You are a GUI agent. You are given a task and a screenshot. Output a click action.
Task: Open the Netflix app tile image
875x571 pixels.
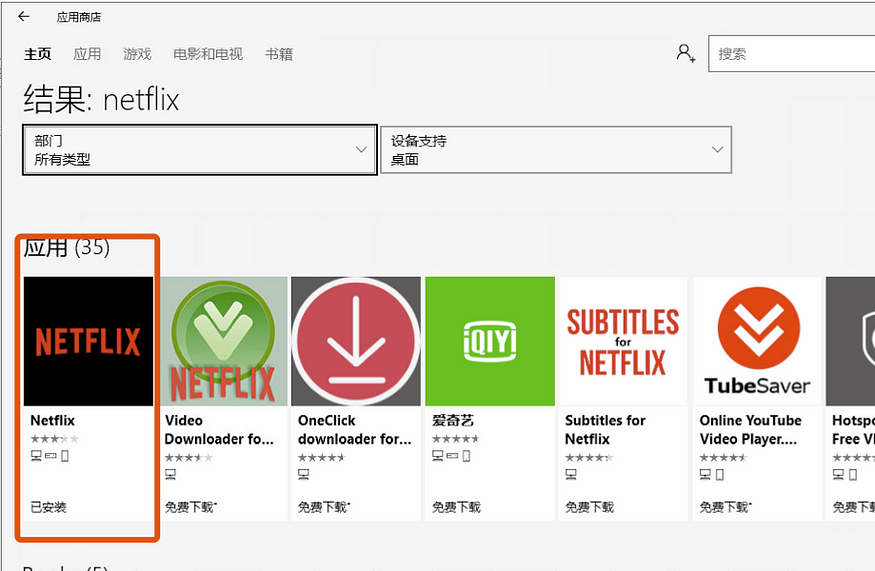tap(88, 341)
